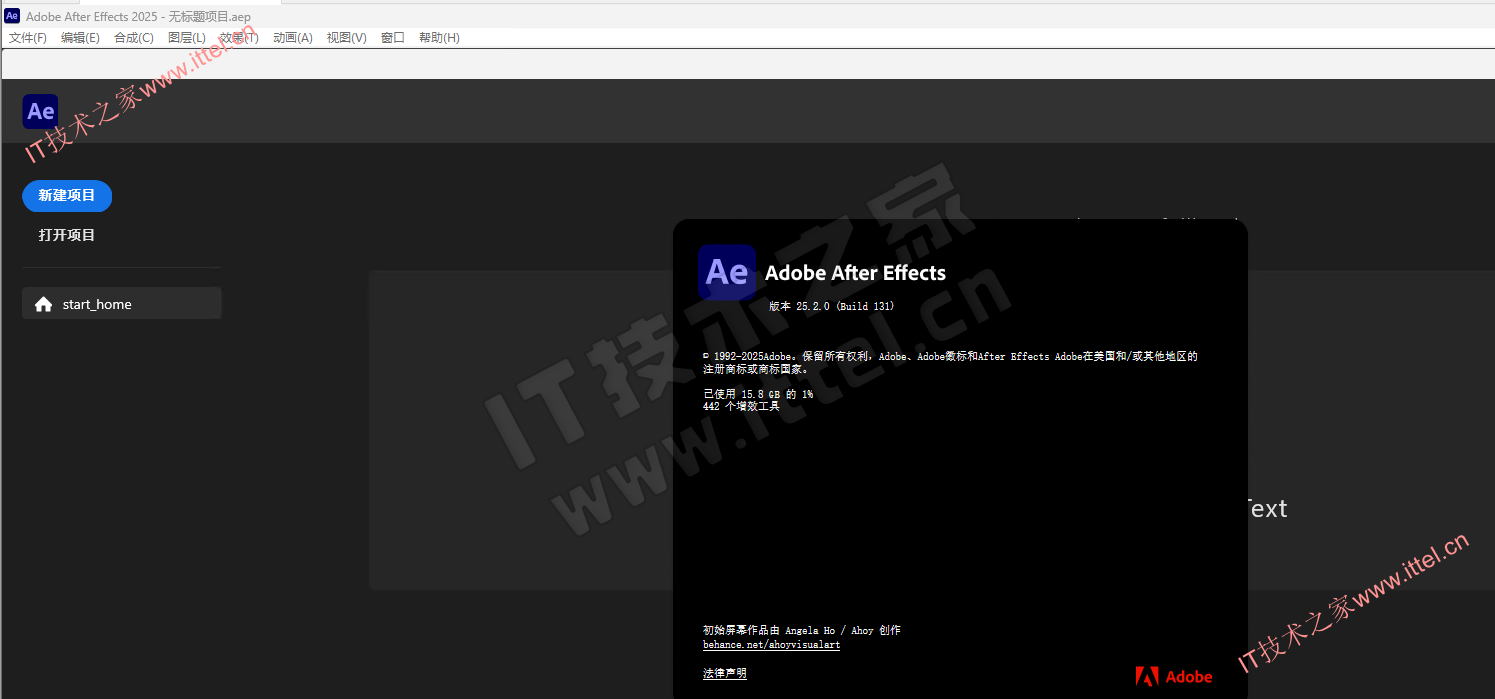Click the Ae app icon in the title bar

pos(12,16)
